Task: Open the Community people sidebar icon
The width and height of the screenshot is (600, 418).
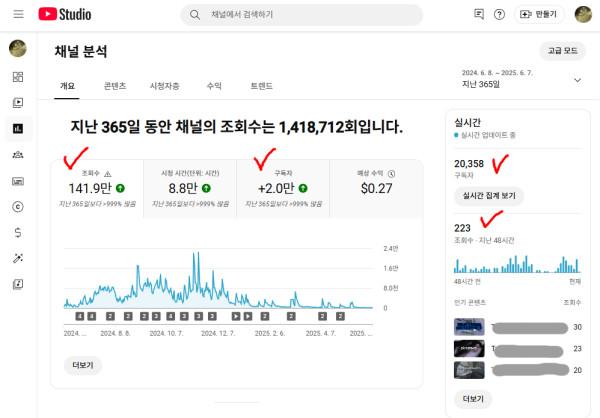Action: tap(18, 155)
